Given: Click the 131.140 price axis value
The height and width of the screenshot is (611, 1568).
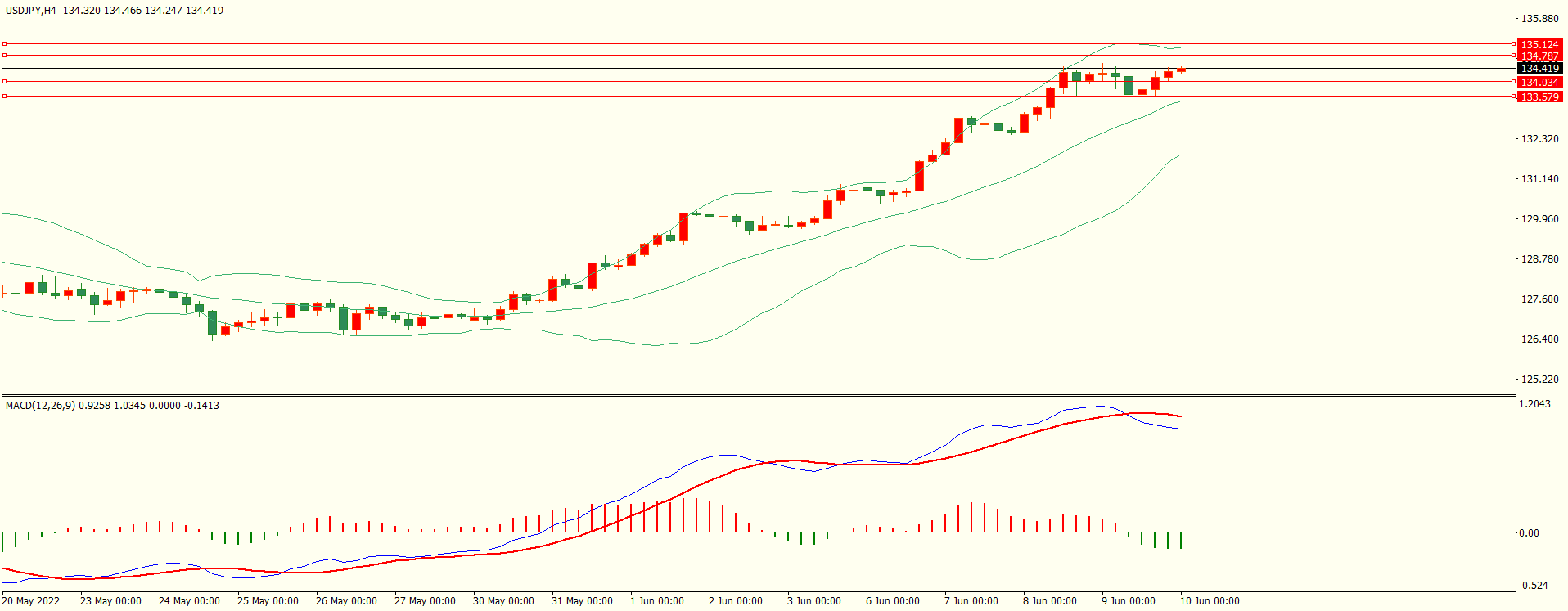Looking at the screenshot, I should pos(1539,179).
